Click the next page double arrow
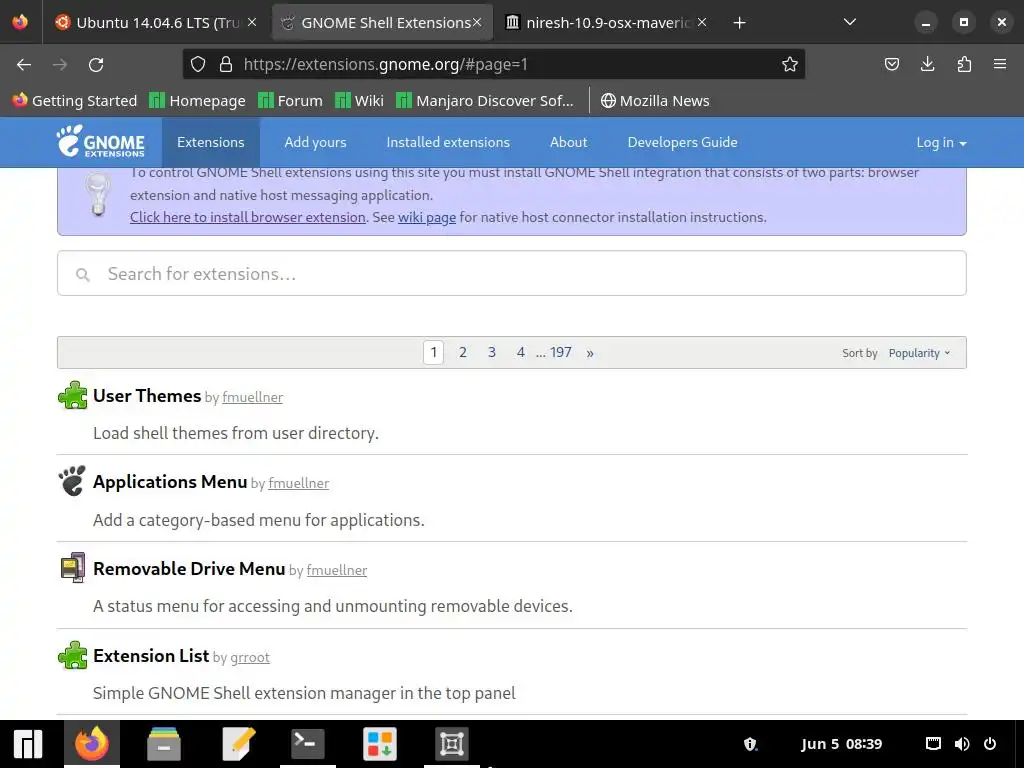The image size is (1024, 768). tap(590, 353)
